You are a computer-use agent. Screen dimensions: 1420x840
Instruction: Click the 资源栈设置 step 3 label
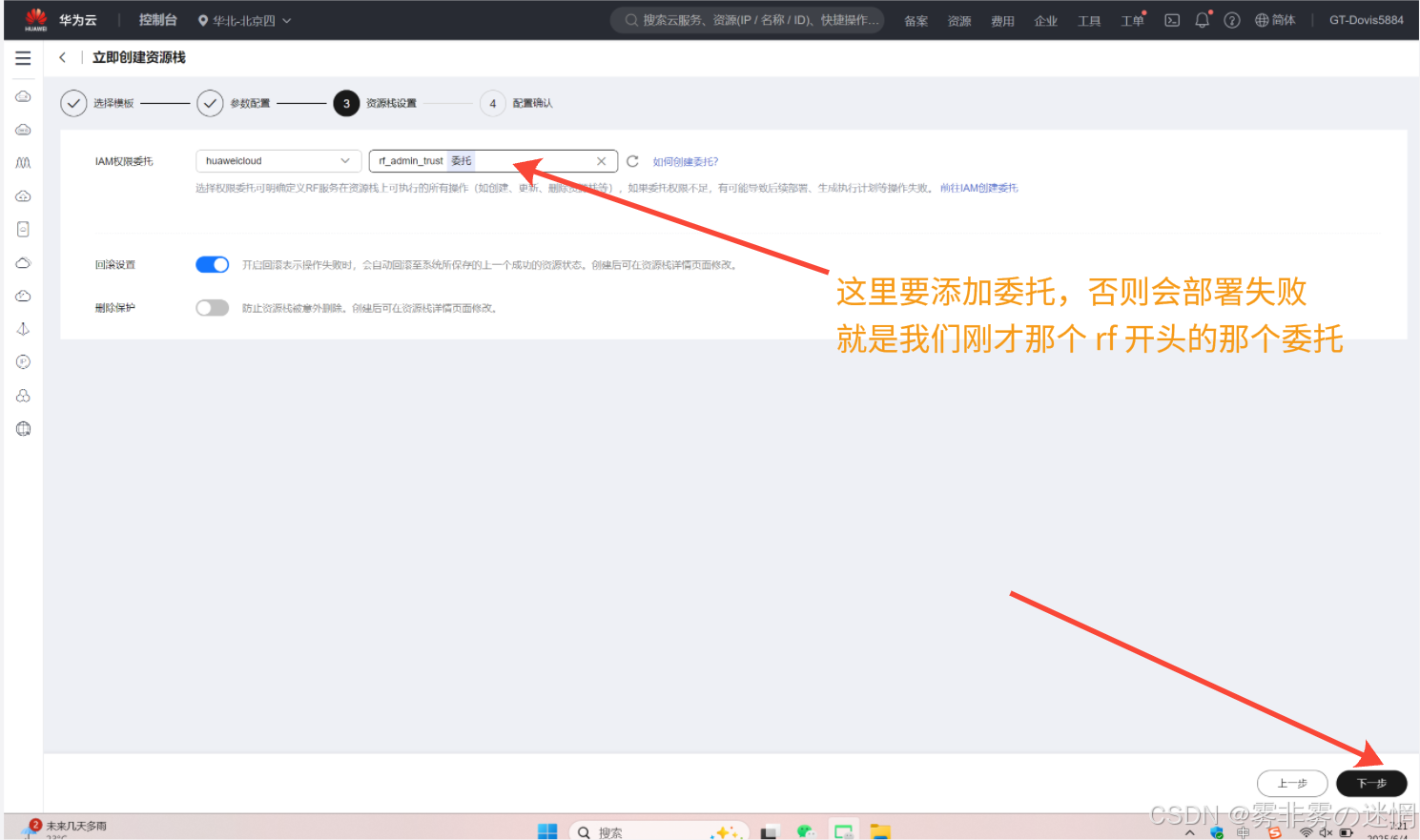[391, 103]
